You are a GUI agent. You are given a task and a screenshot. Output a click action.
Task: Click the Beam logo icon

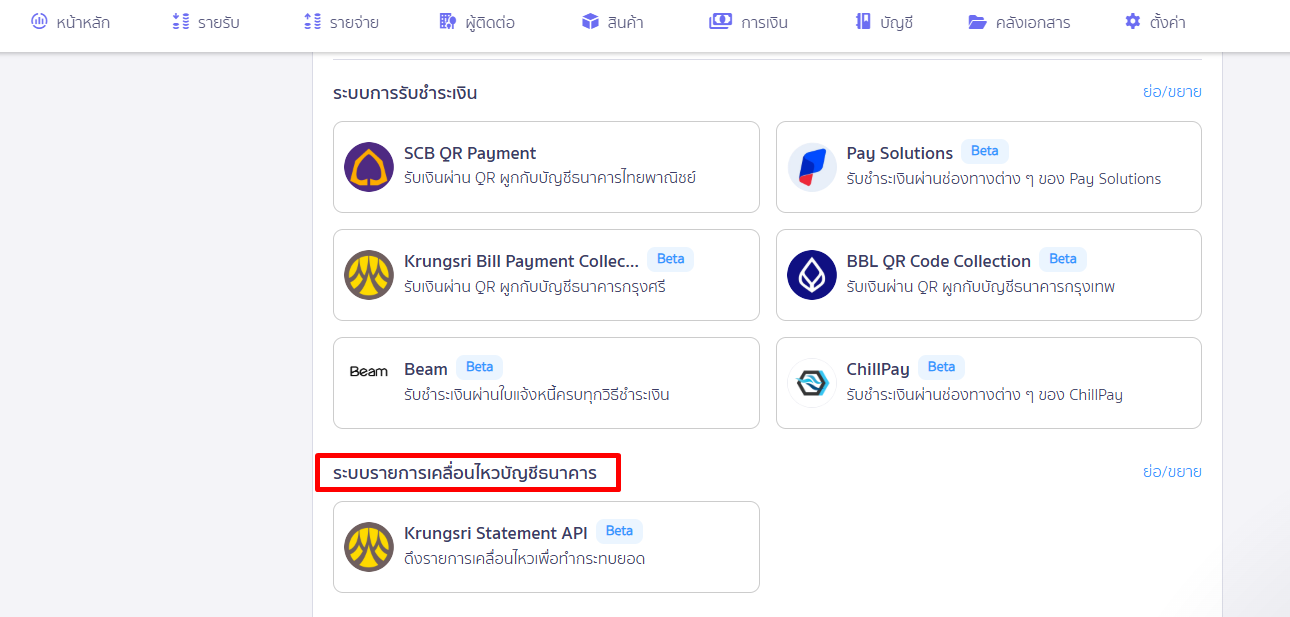pyautogui.click(x=369, y=371)
